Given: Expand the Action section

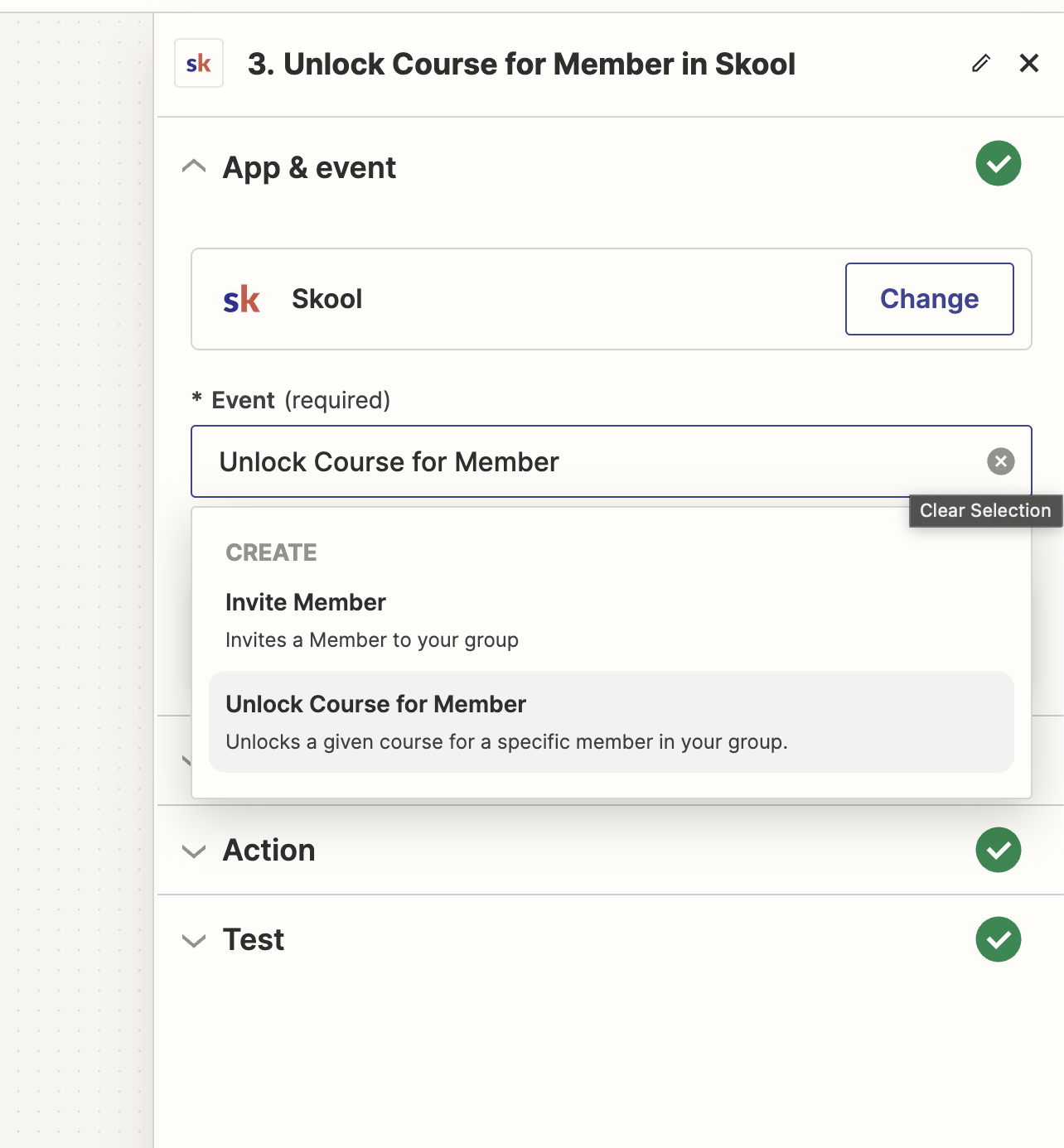Looking at the screenshot, I should tap(194, 851).
